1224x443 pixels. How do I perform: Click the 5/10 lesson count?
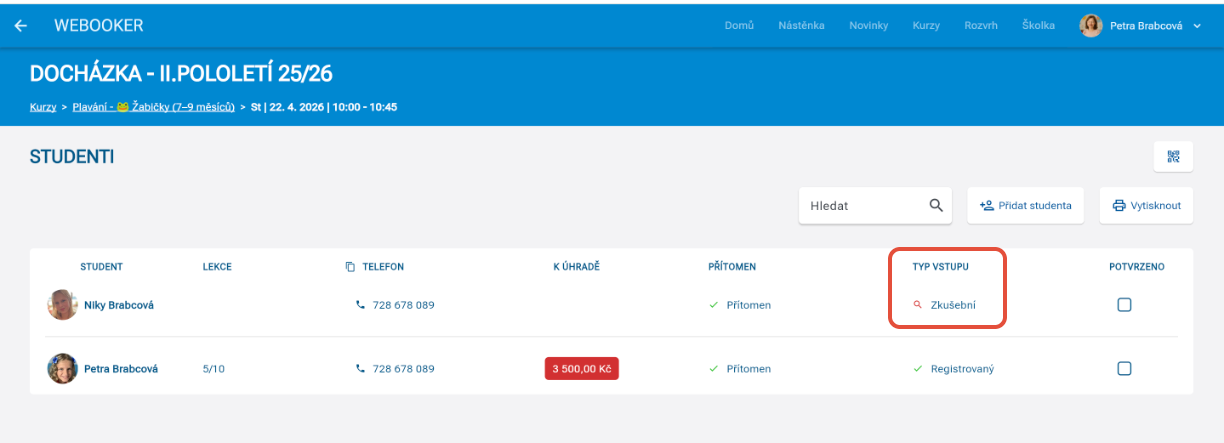[213, 369]
